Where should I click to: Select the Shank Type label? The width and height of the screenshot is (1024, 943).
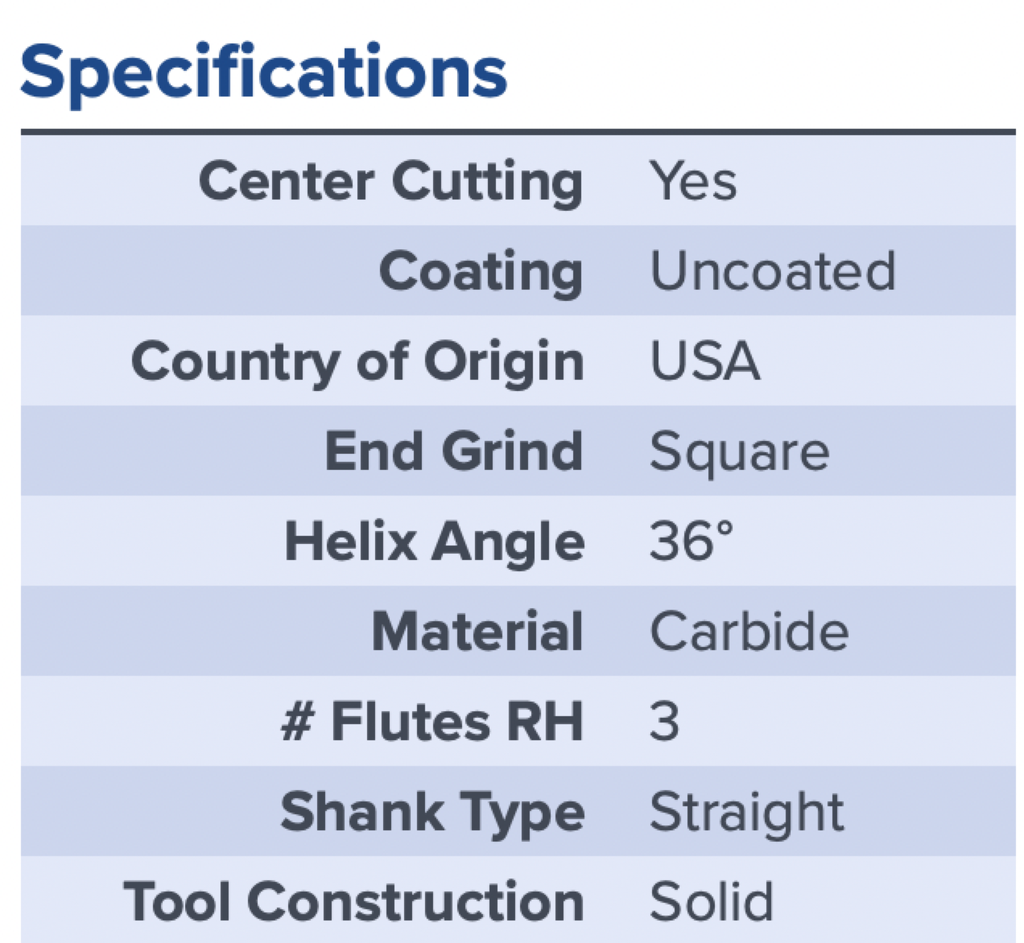point(432,814)
